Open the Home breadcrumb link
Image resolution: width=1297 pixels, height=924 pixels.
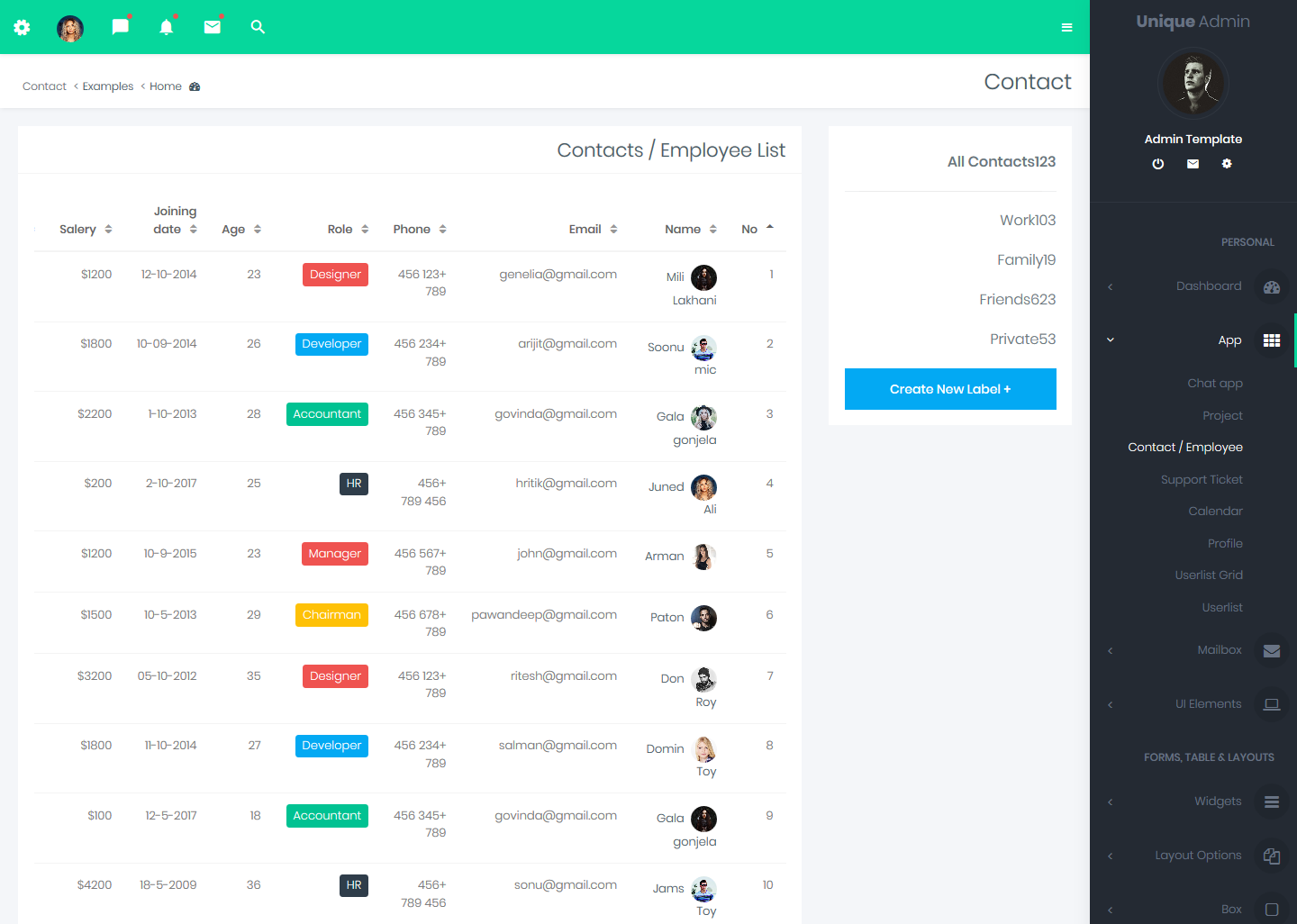tap(165, 86)
